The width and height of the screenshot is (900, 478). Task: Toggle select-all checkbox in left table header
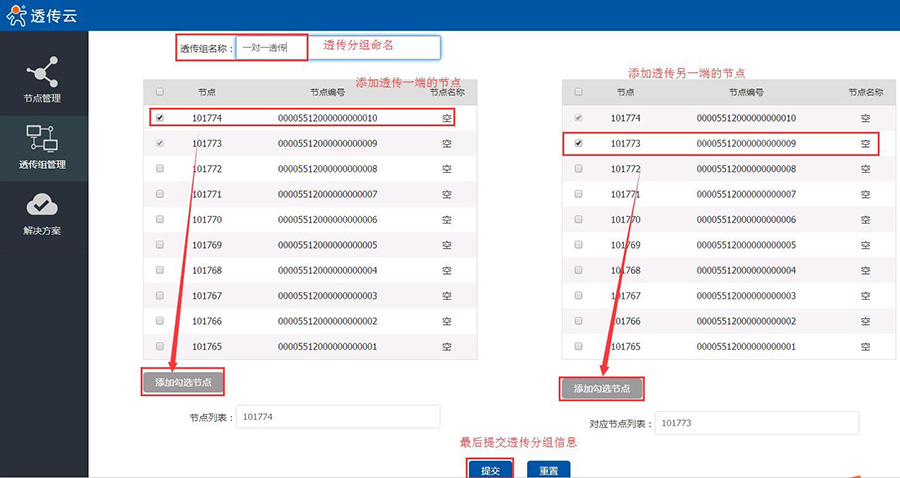160,92
